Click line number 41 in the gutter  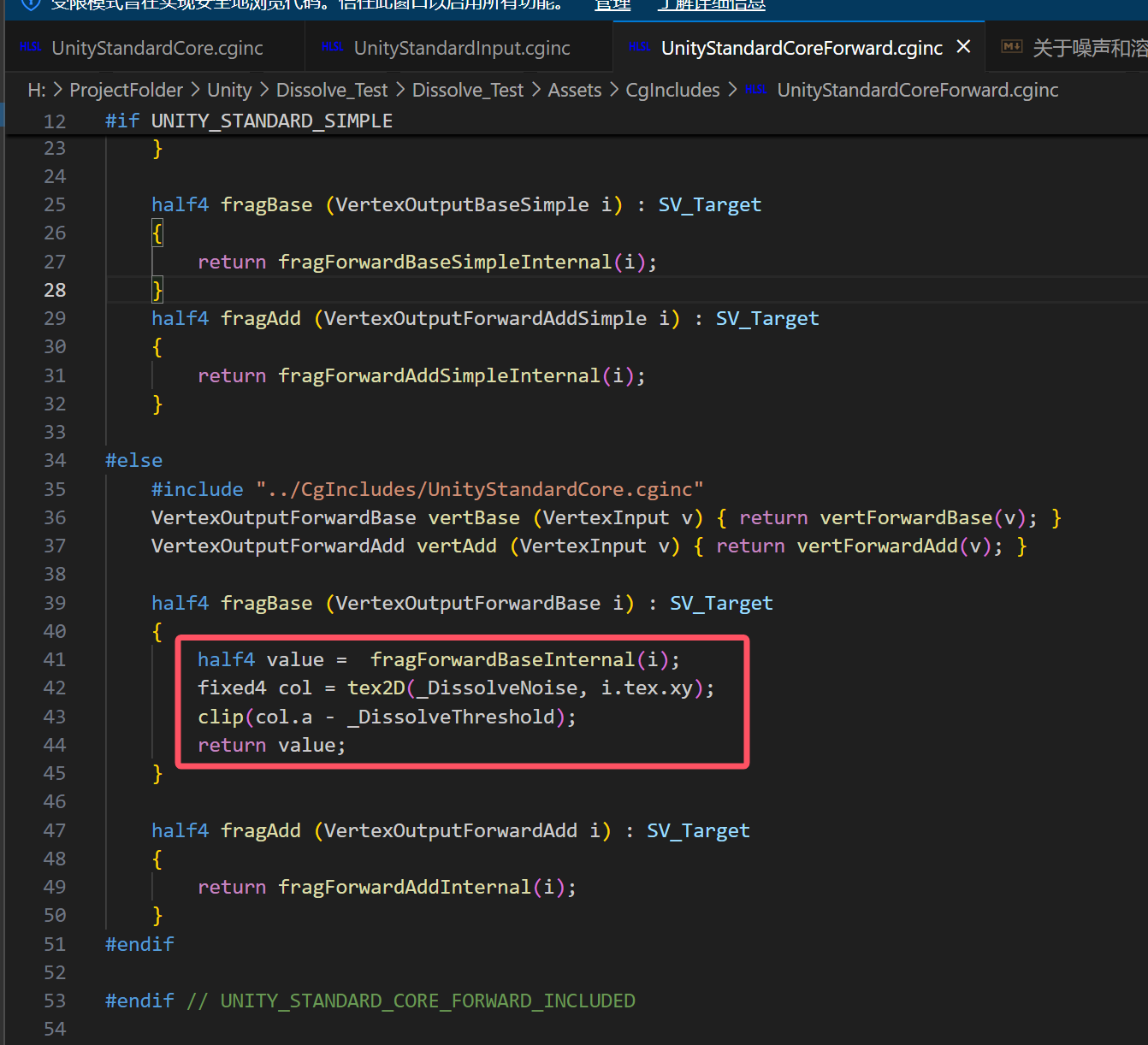click(55, 659)
